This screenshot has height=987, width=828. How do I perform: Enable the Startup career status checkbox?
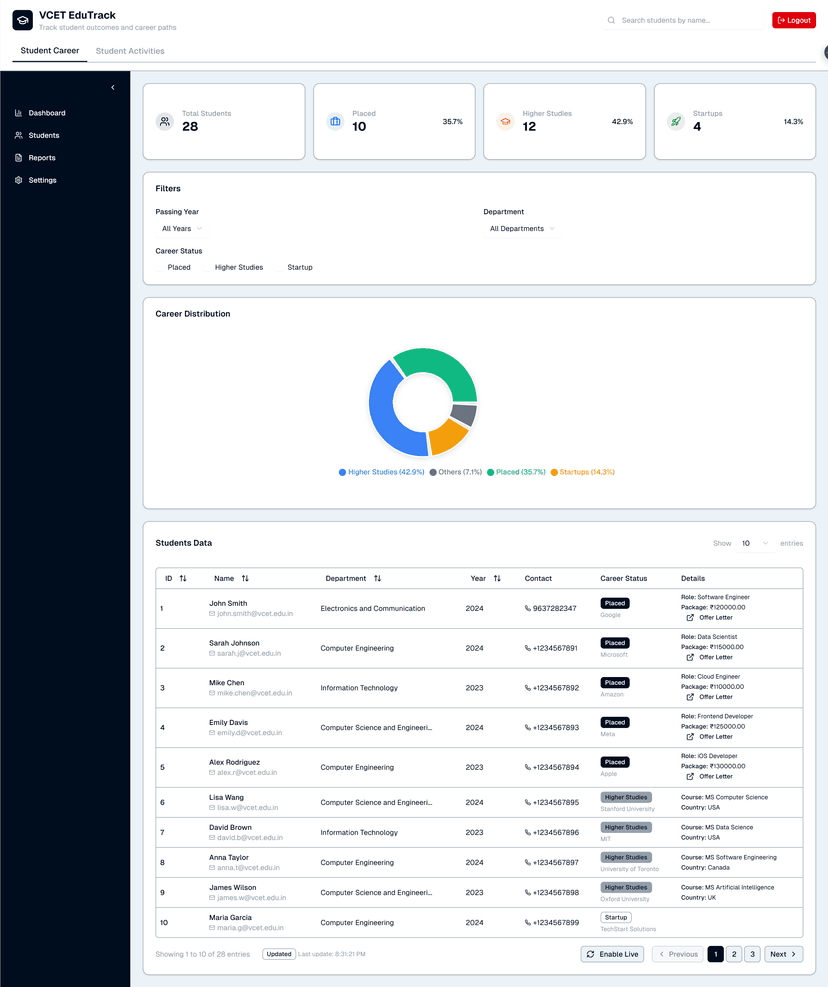[x=280, y=268]
